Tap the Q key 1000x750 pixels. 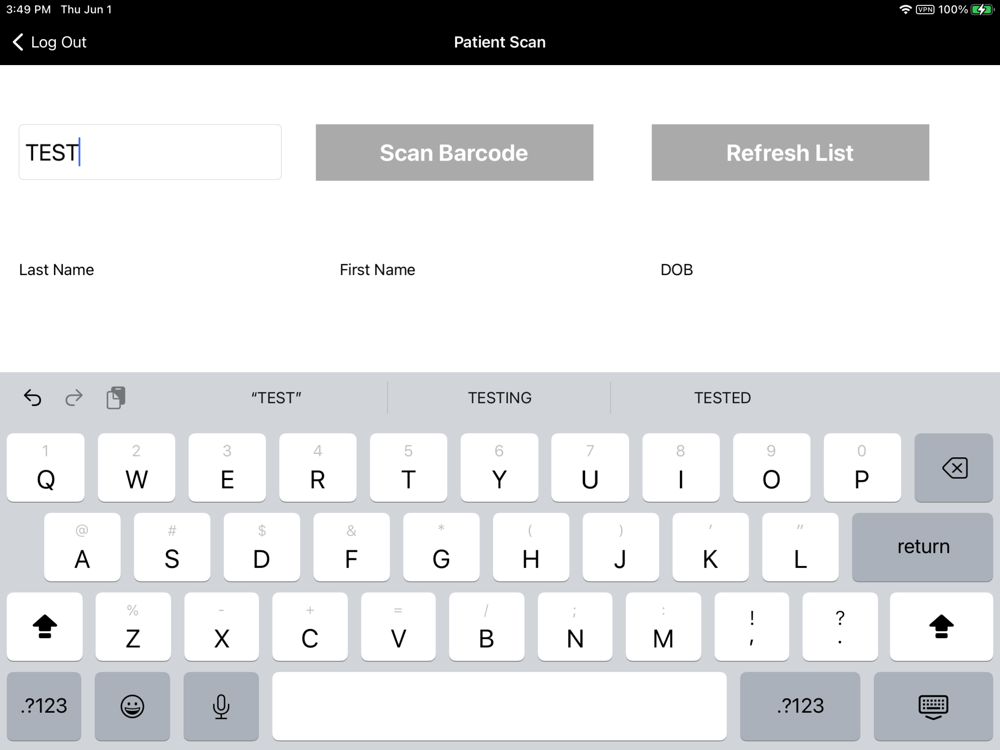[45, 467]
